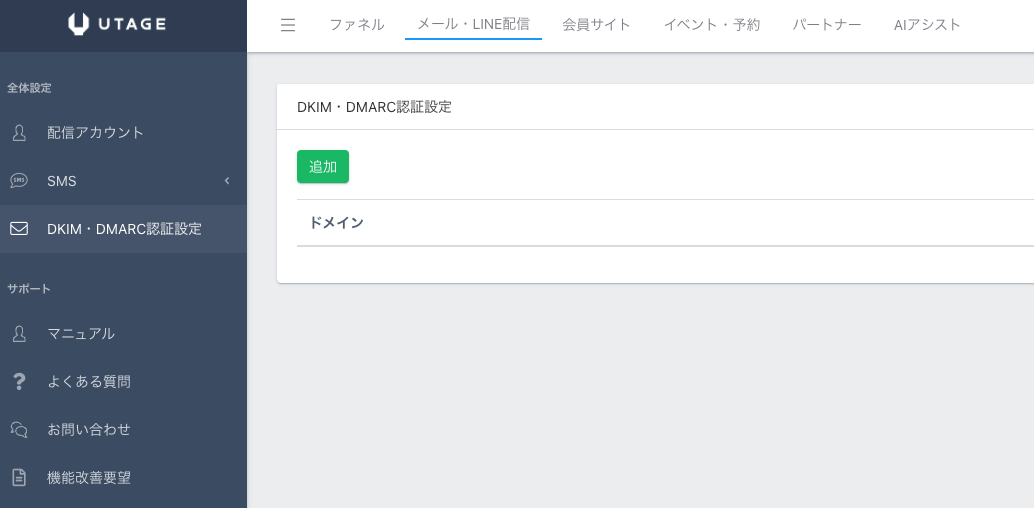Click the chat bubbles icon beside お問い合わせ
1034x508 pixels.
pyautogui.click(x=19, y=429)
